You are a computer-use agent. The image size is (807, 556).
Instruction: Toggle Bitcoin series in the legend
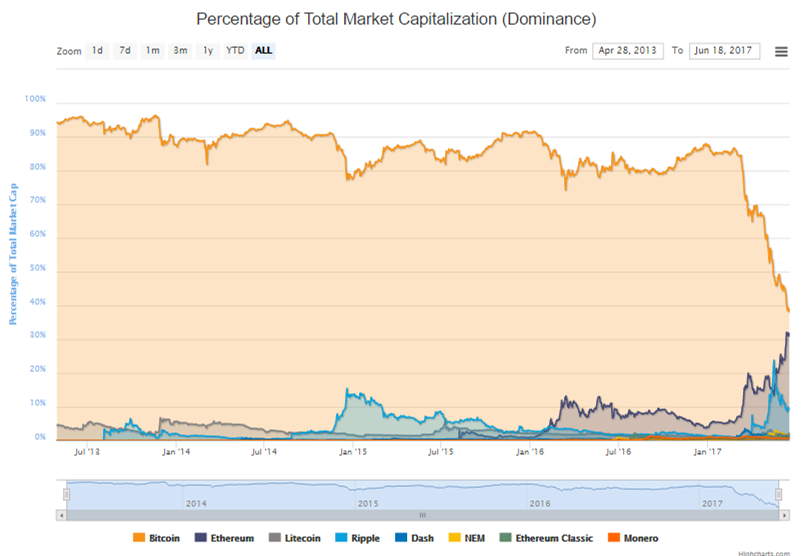[x=163, y=538]
